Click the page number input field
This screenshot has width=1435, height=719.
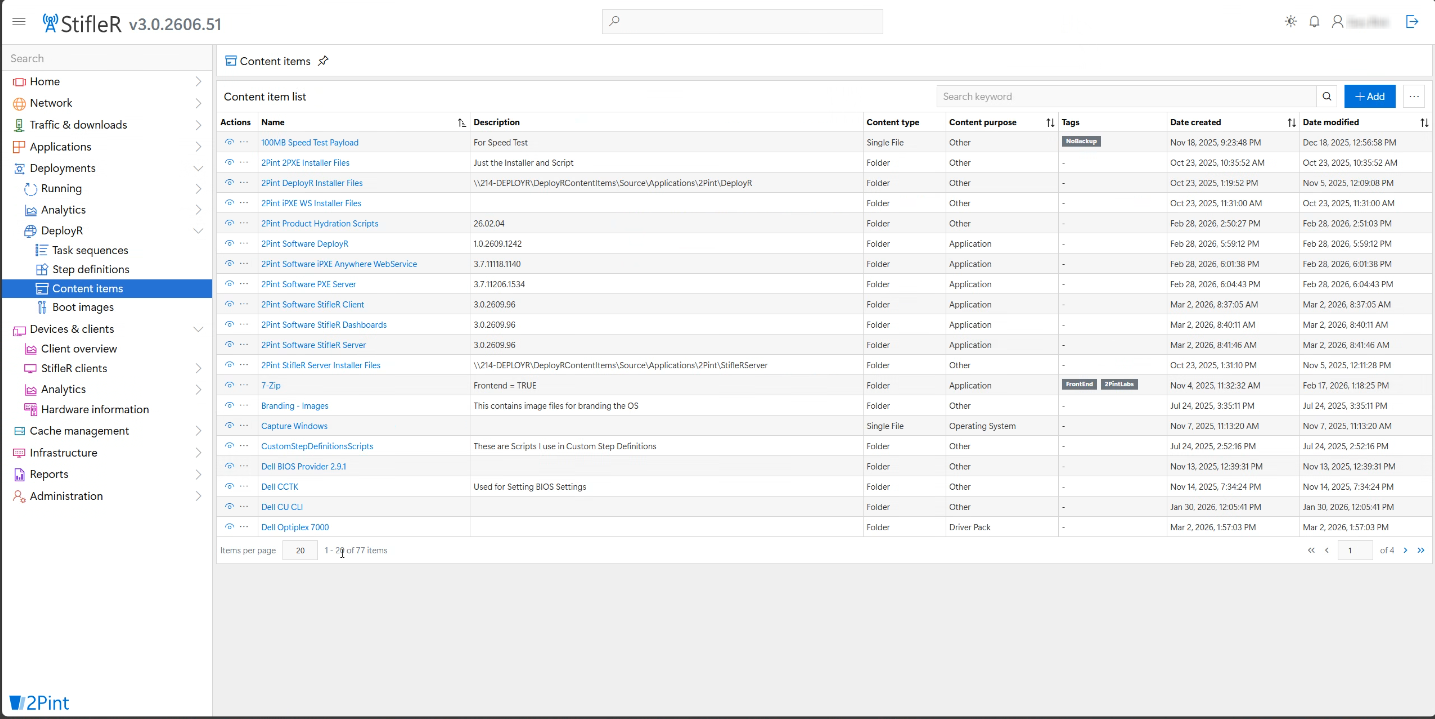tap(1355, 550)
